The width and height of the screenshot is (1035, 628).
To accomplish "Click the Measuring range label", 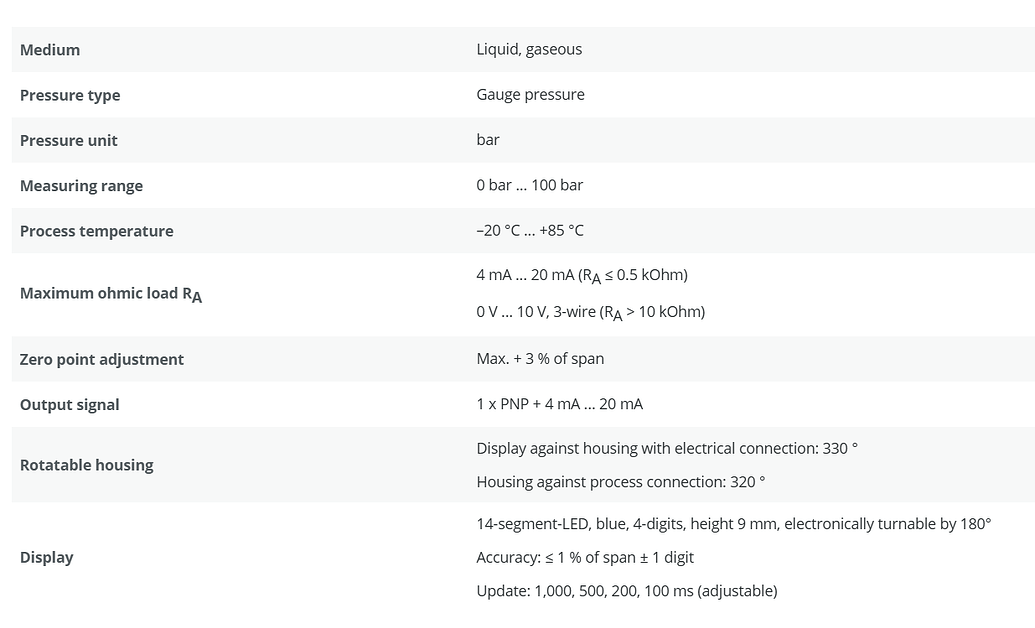I will click(81, 186).
